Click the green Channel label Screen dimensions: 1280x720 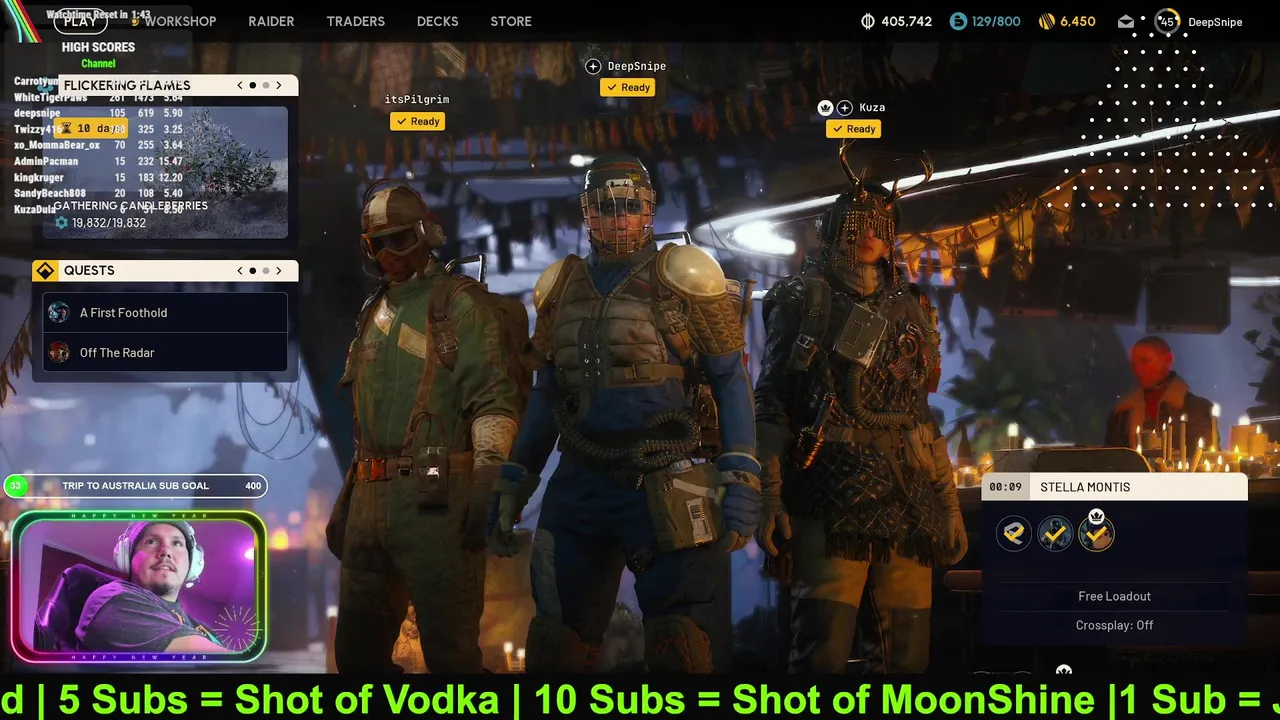pos(98,64)
